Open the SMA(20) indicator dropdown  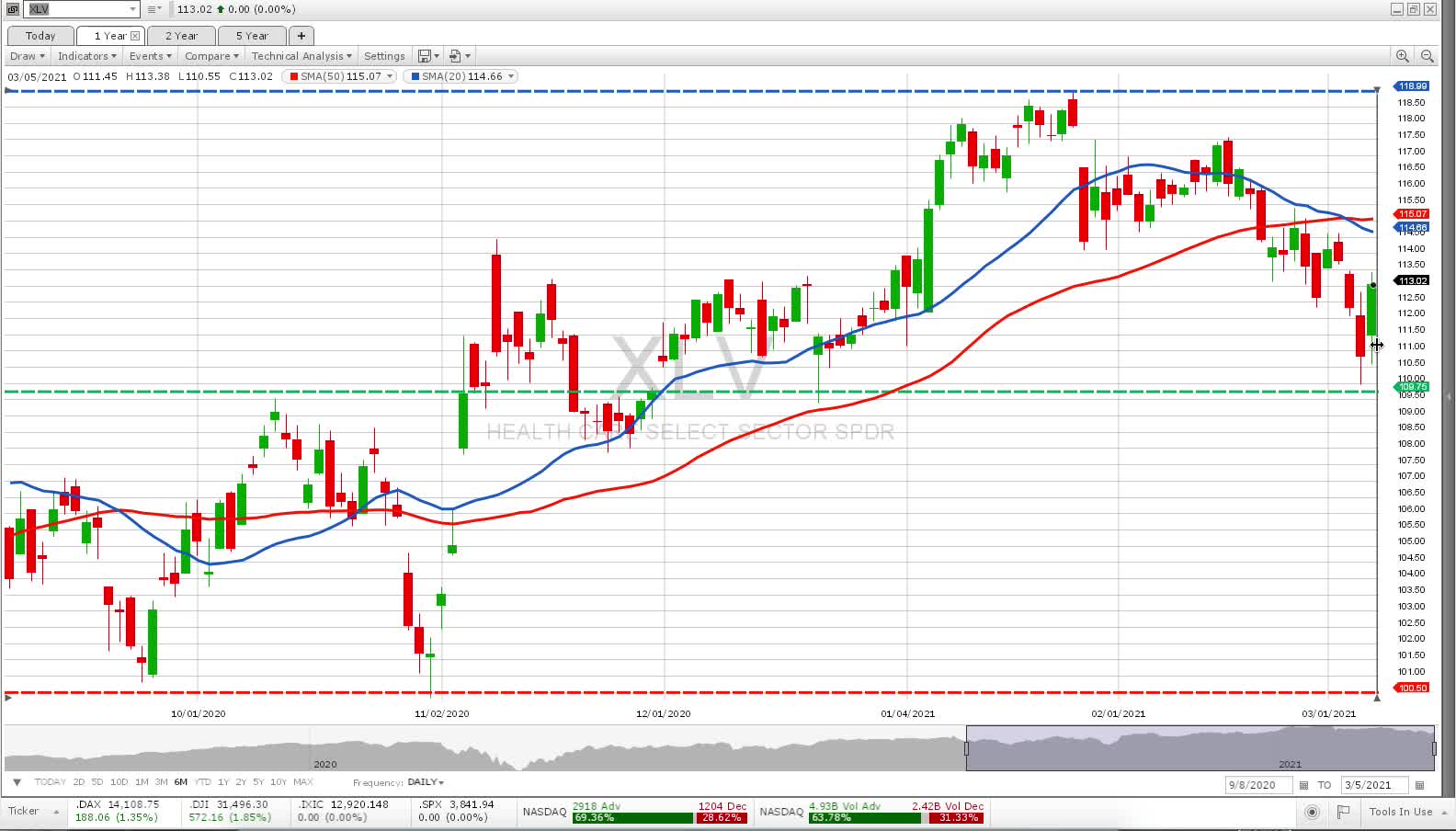pos(511,76)
